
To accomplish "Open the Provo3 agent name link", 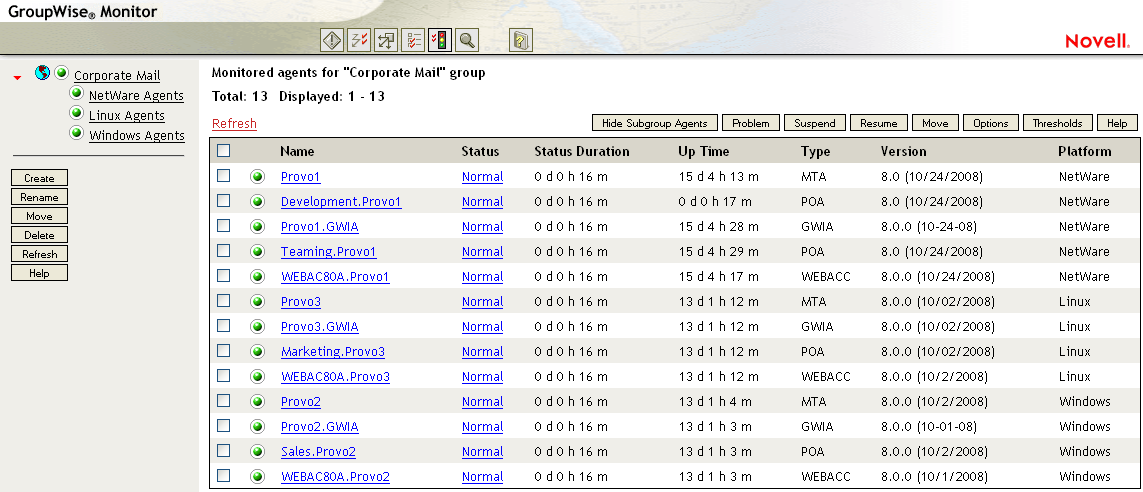I will tap(300, 302).
